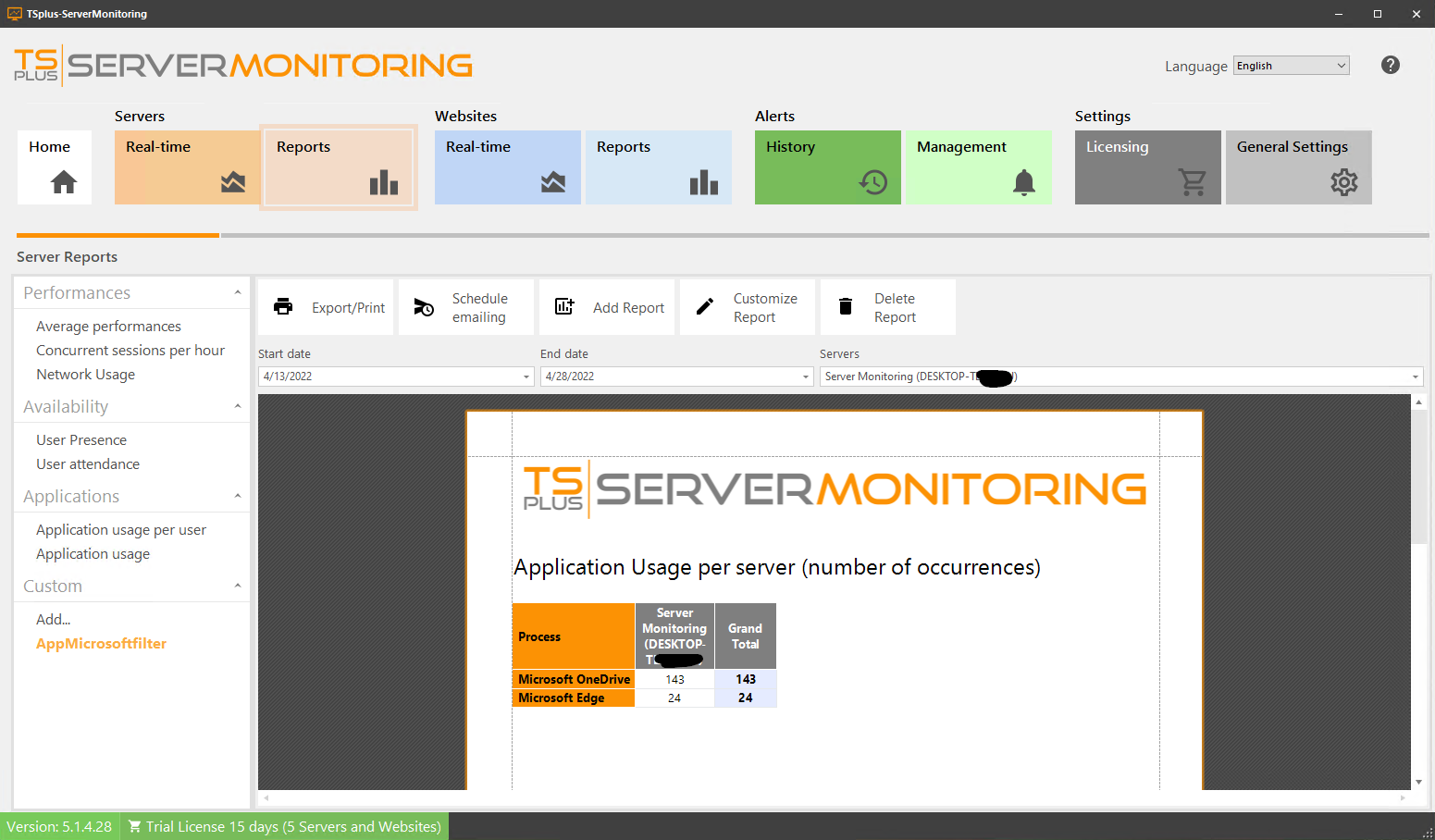Click the Delete Report trash icon
Viewport: 1435px width, 840px height.
click(x=845, y=305)
